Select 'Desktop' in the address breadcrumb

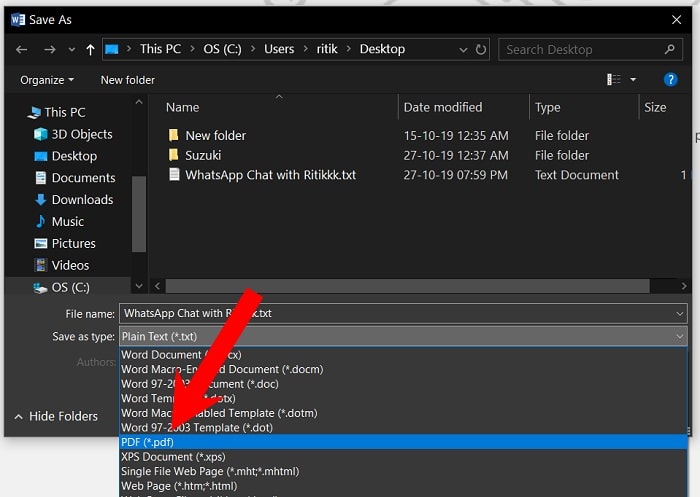(382, 49)
